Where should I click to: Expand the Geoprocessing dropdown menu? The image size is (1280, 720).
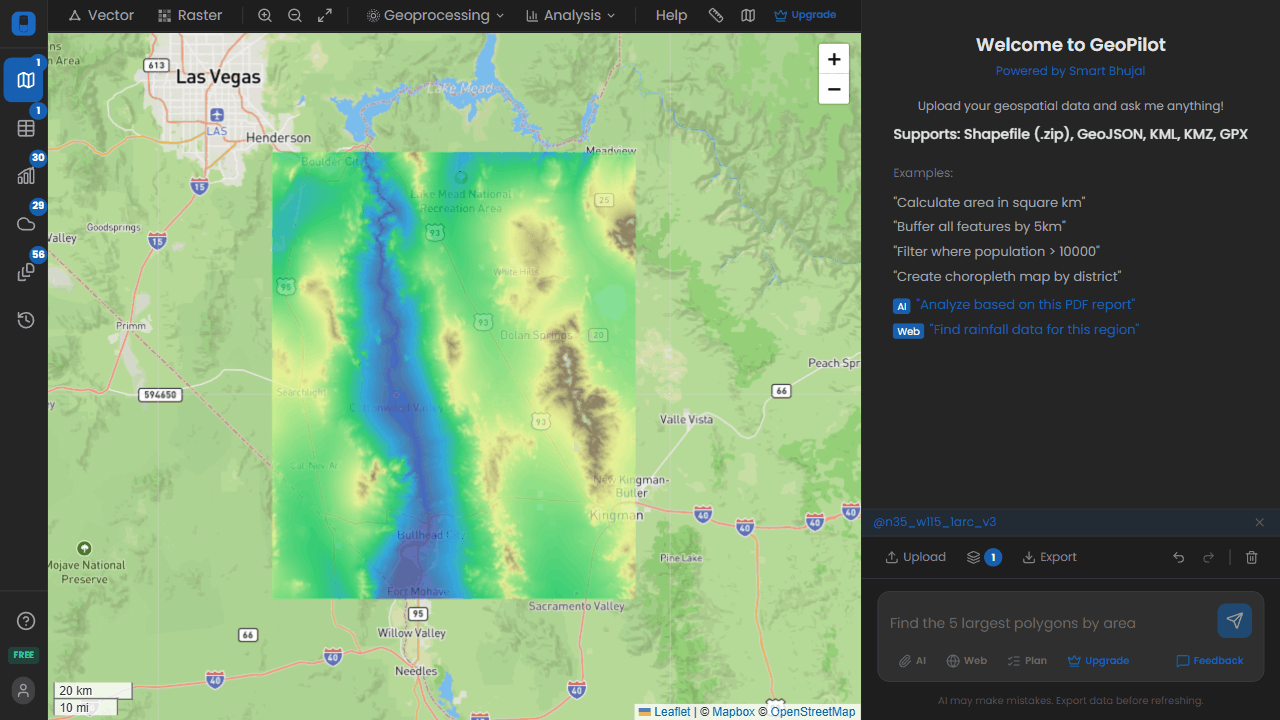pyautogui.click(x=434, y=15)
